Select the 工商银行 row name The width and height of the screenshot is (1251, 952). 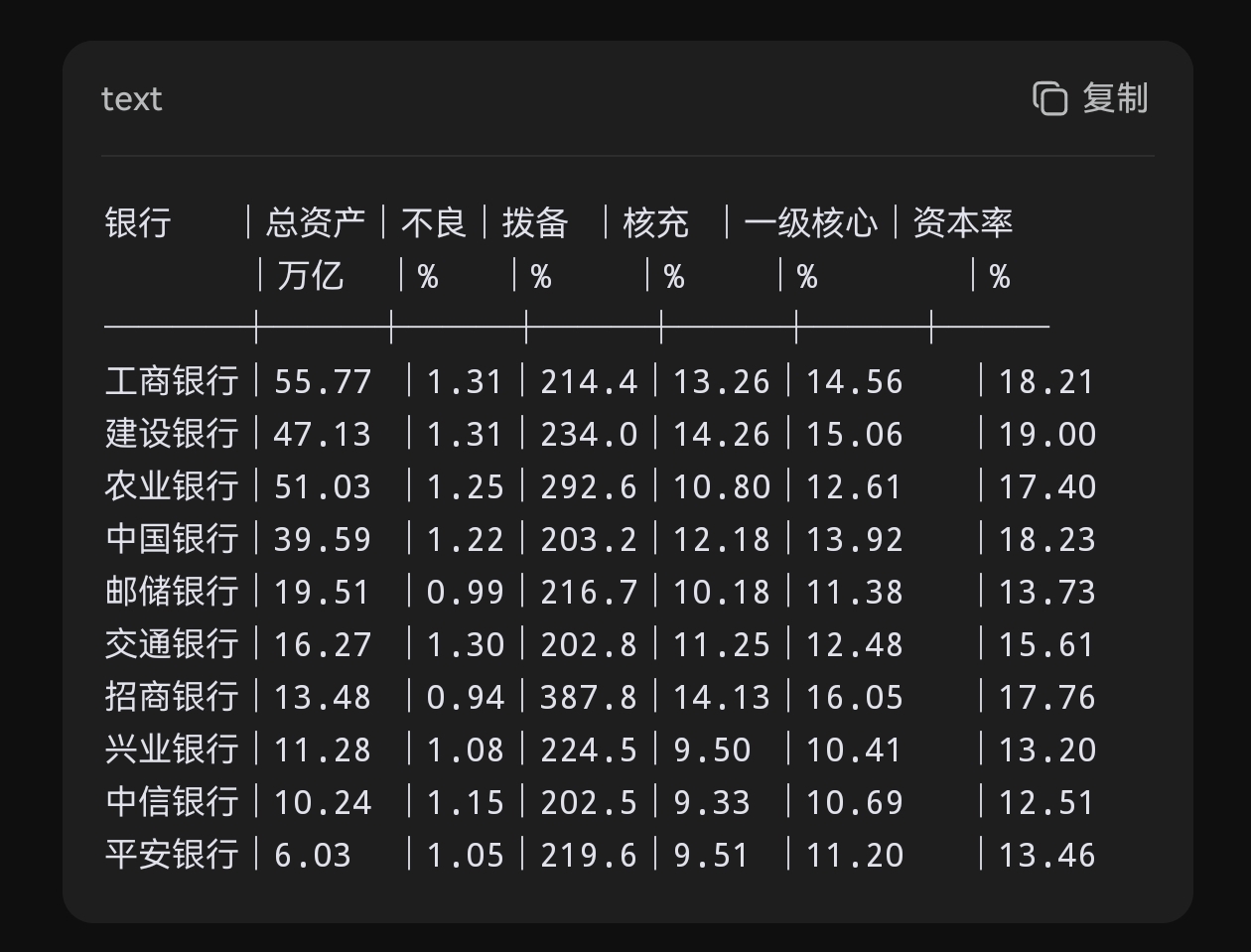(172, 381)
